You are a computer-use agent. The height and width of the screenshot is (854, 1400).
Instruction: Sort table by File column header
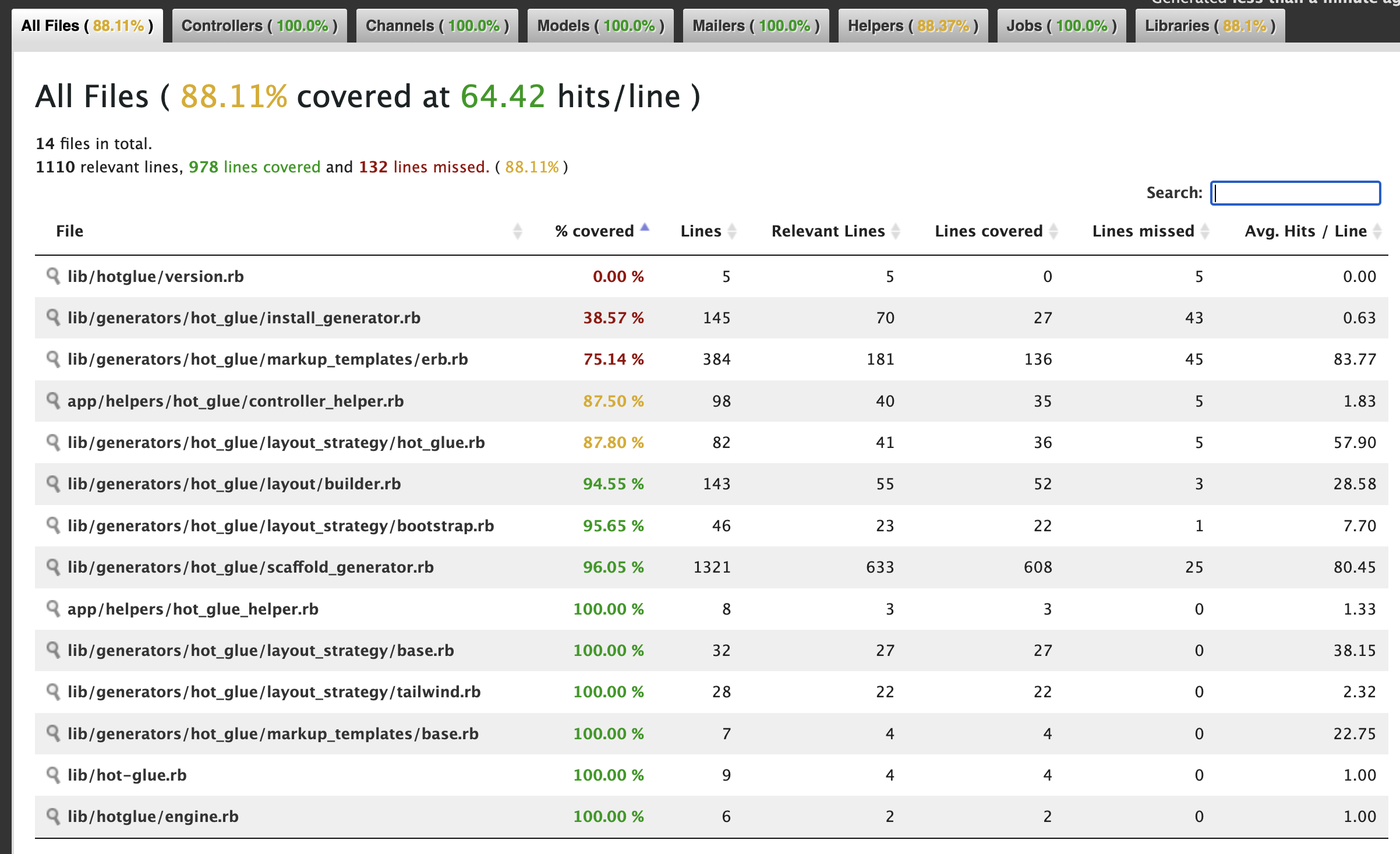coord(70,231)
